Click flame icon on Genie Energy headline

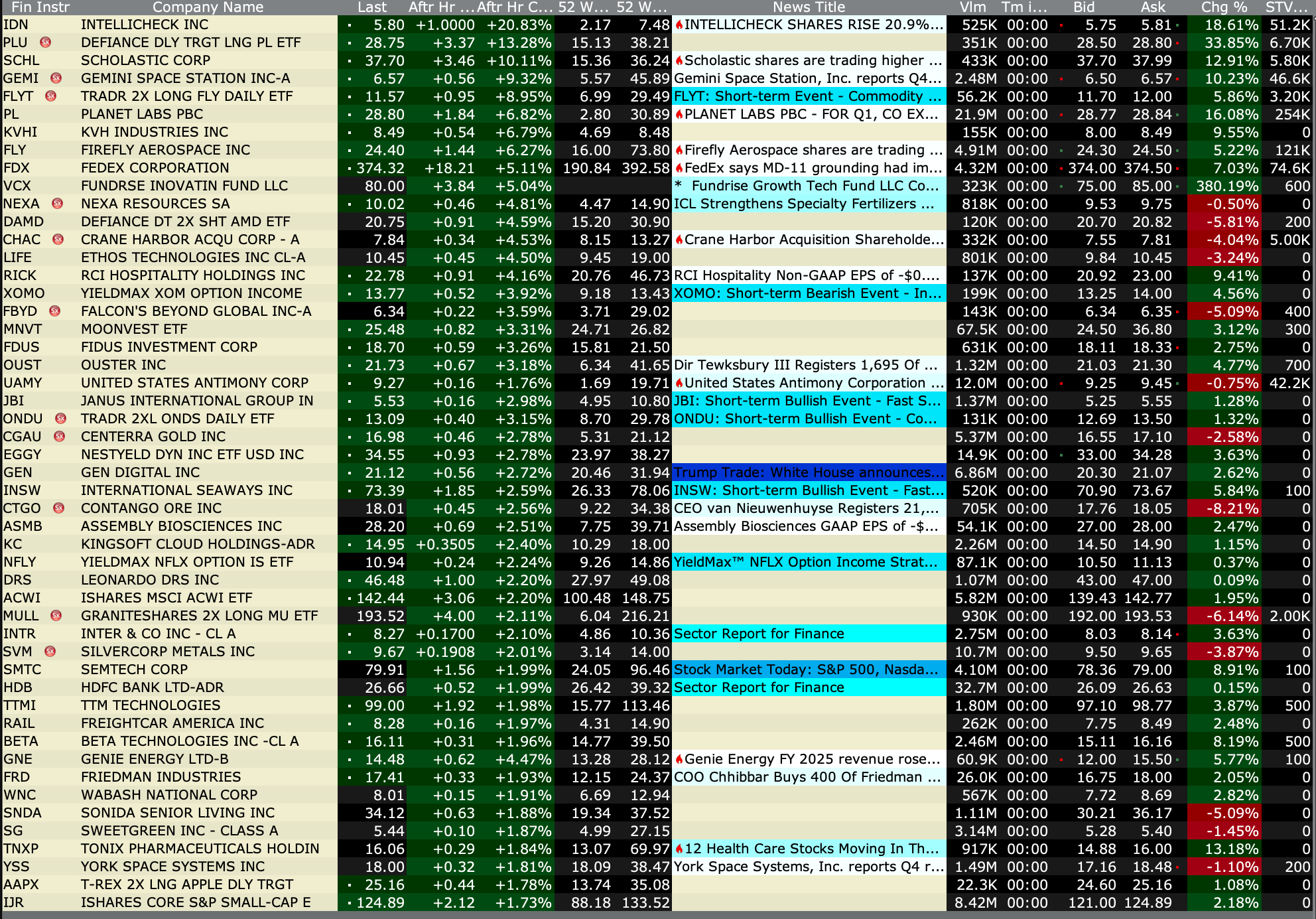(679, 759)
